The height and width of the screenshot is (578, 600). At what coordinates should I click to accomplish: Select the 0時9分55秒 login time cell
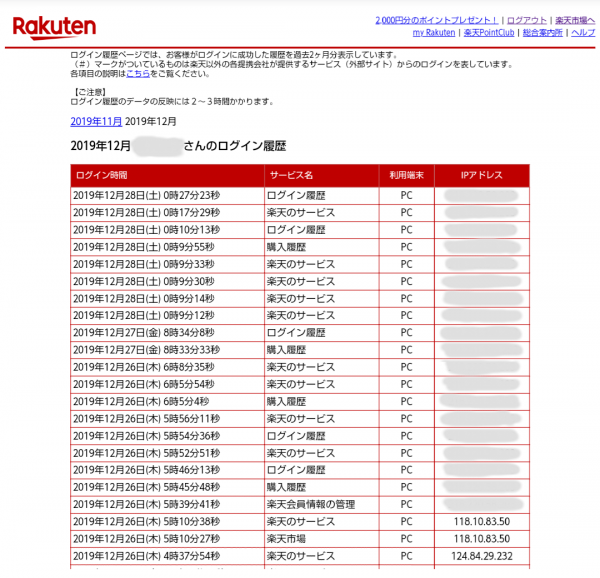click(x=167, y=247)
